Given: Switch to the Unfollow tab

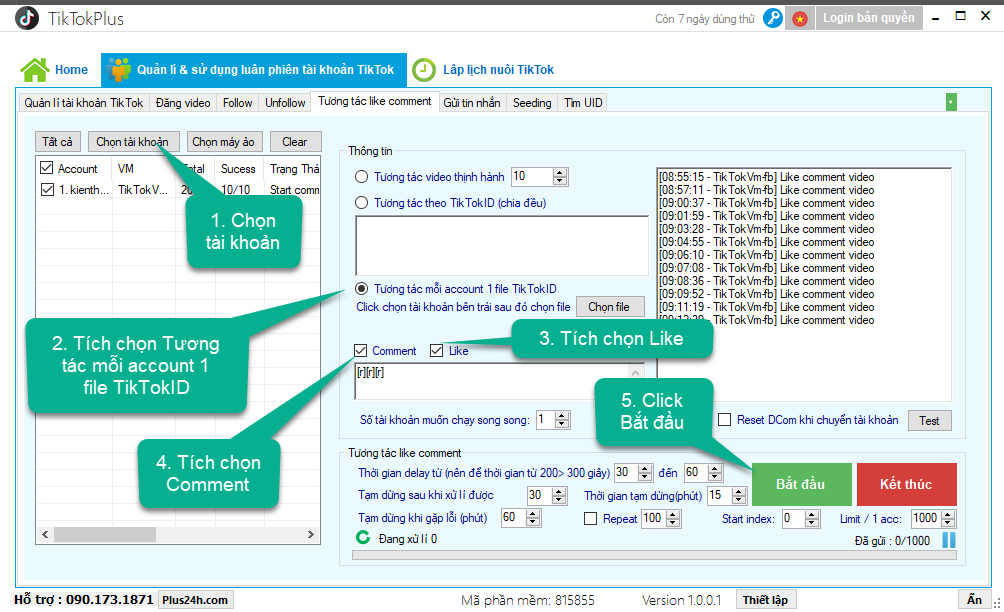Looking at the screenshot, I should pos(285,102).
